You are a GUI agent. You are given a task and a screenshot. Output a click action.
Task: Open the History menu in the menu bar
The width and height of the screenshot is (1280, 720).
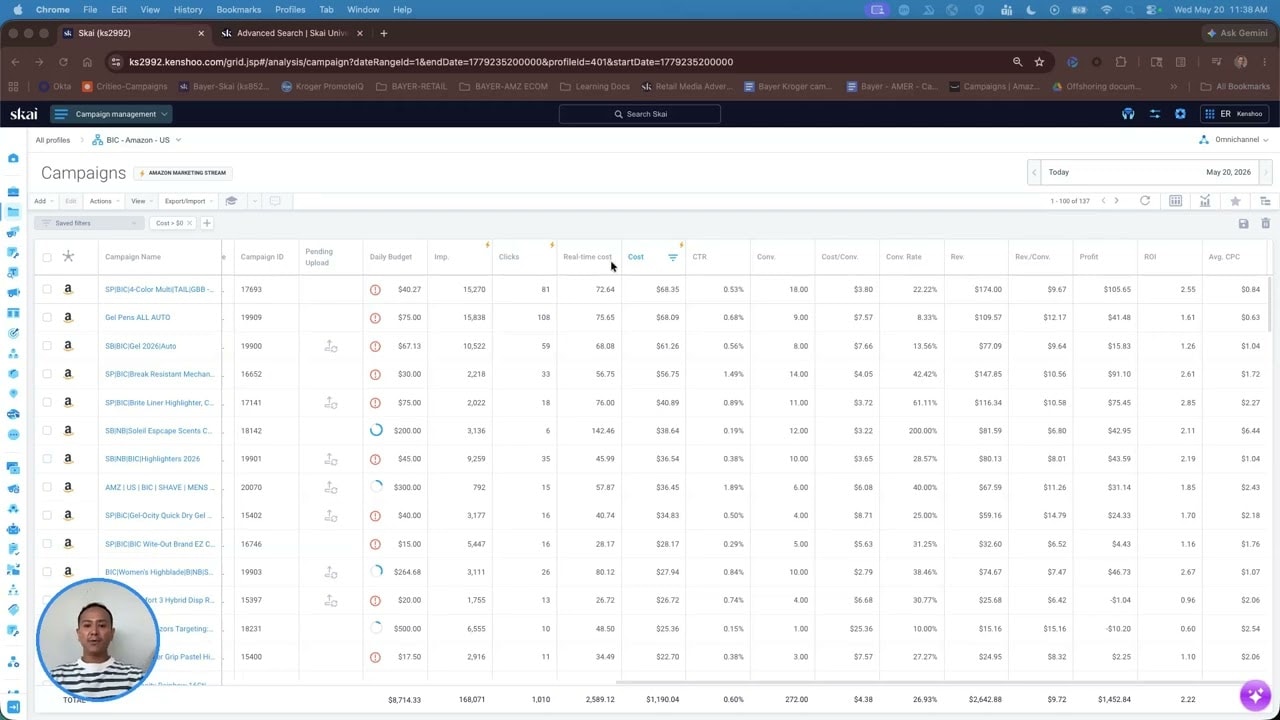(188, 10)
